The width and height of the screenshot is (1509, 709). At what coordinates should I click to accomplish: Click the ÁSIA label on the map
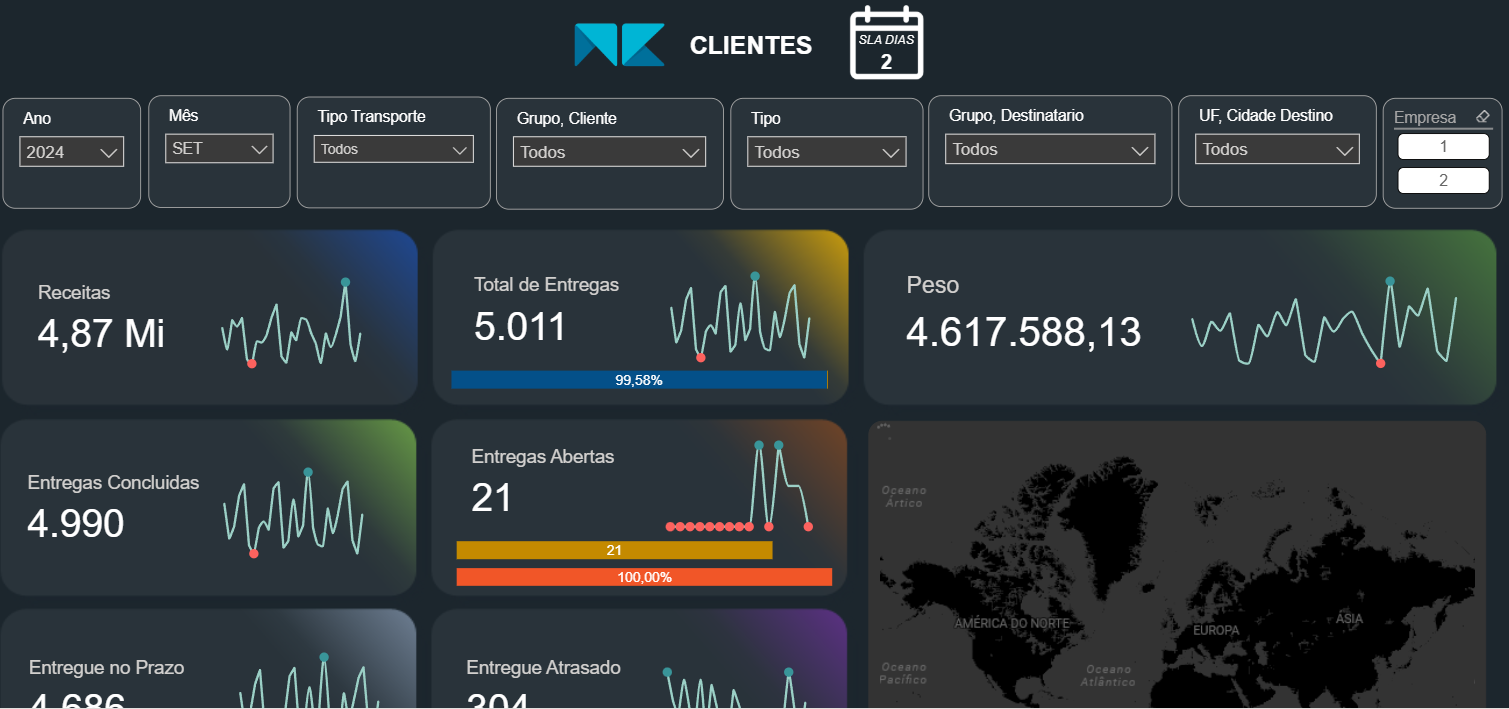pos(1350,619)
